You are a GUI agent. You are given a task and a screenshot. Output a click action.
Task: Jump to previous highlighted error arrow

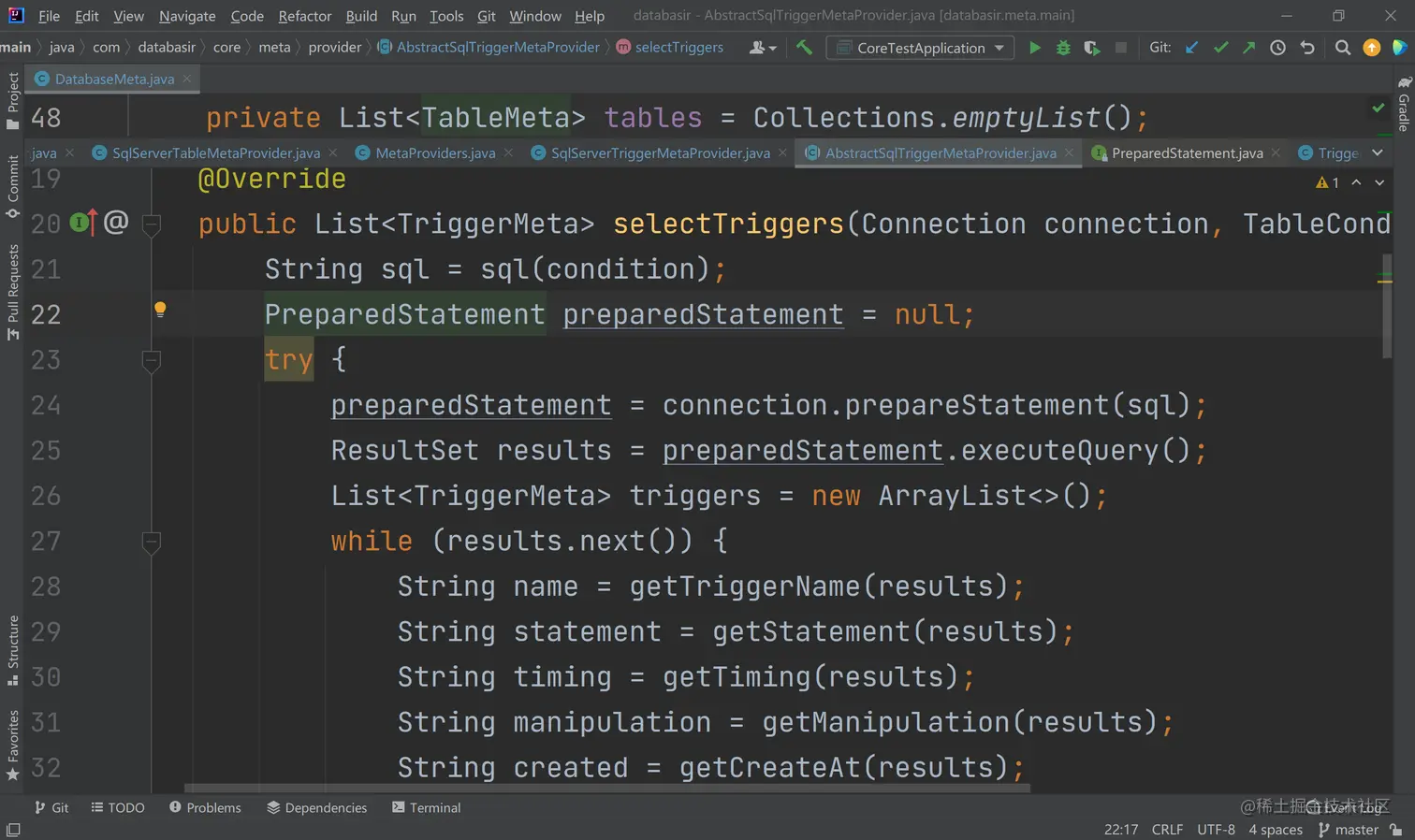pos(1356,182)
